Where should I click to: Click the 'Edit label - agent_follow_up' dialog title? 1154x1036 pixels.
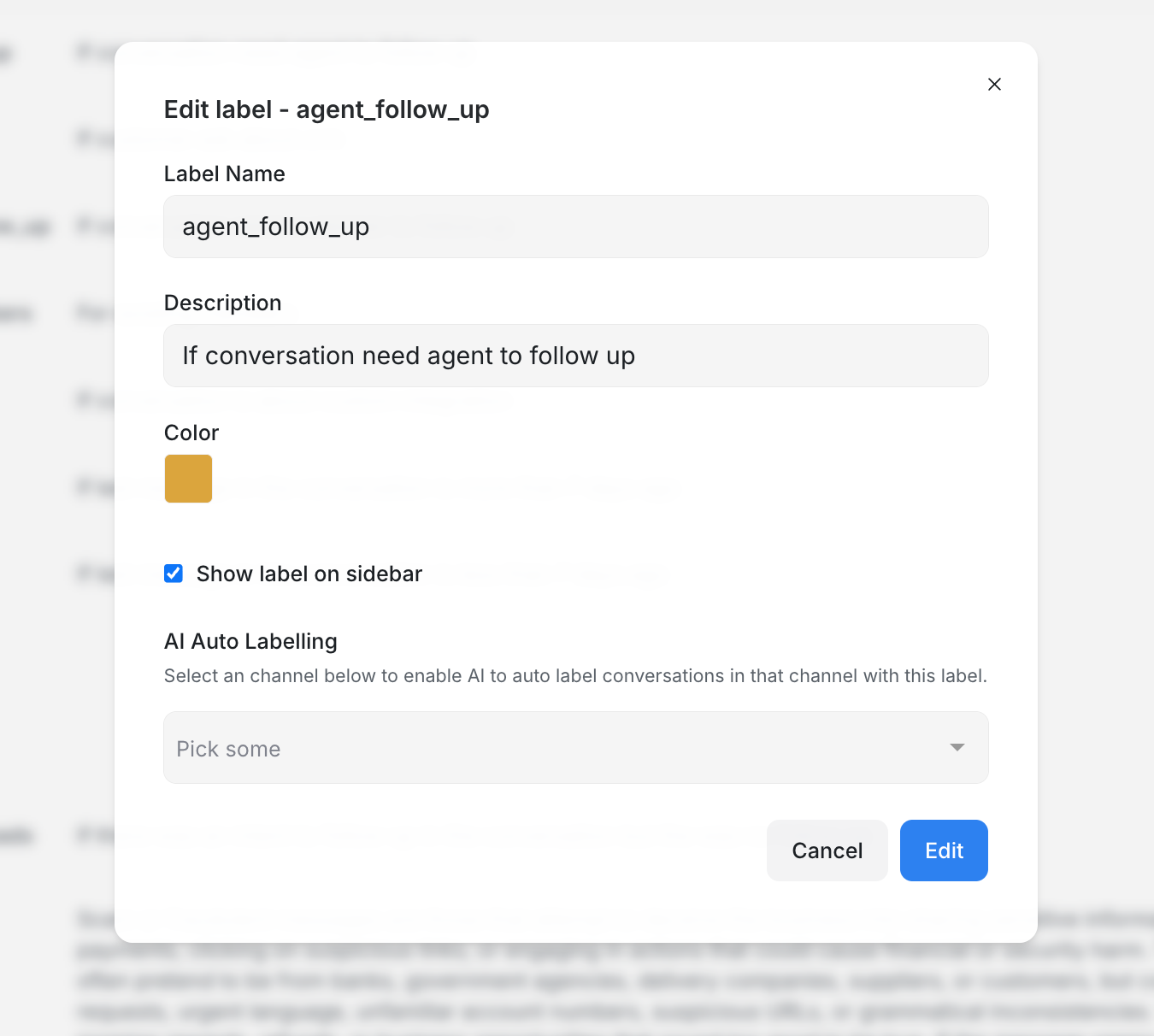pos(327,109)
